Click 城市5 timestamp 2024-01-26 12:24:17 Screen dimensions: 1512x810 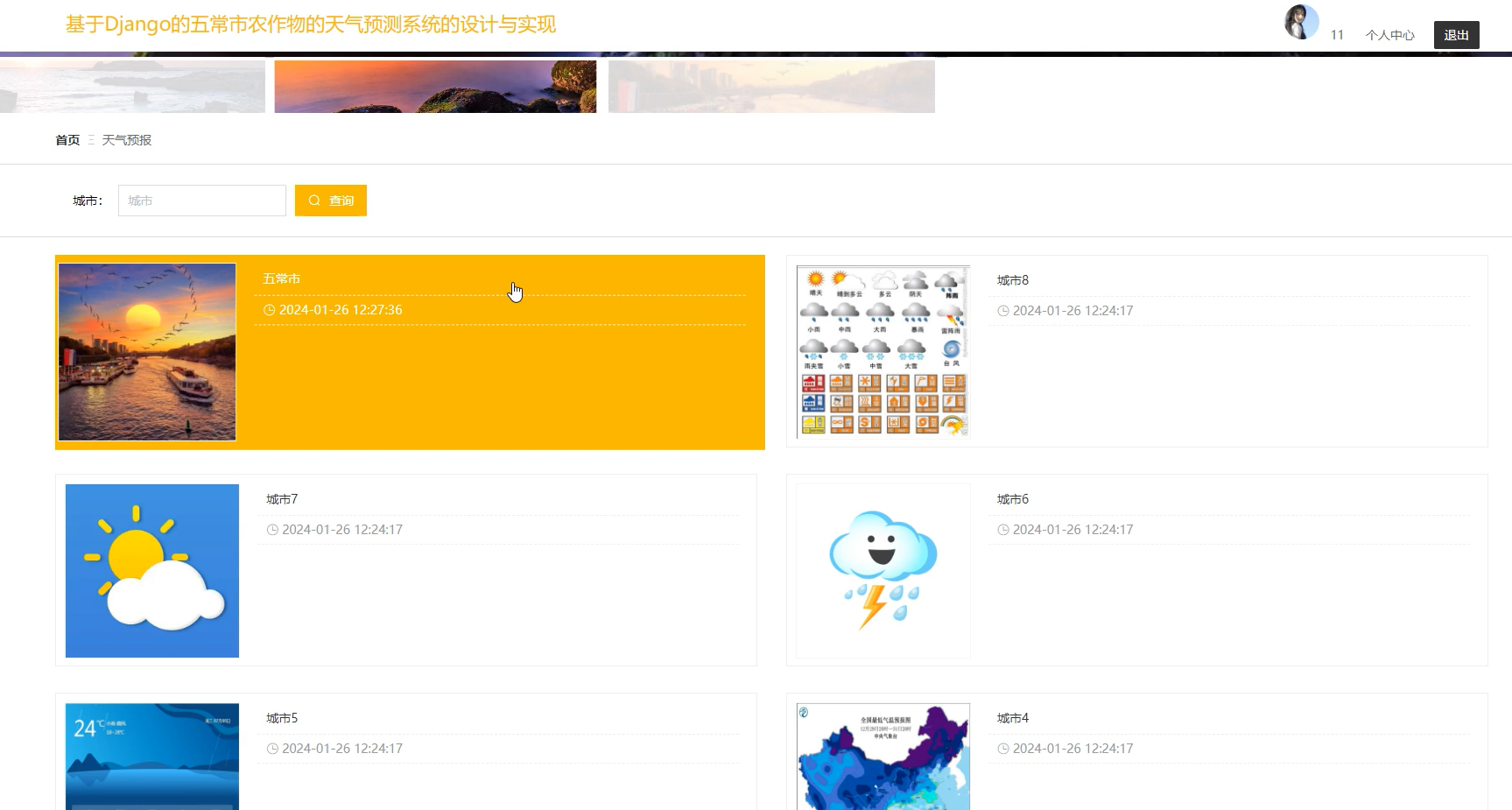(x=342, y=749)
